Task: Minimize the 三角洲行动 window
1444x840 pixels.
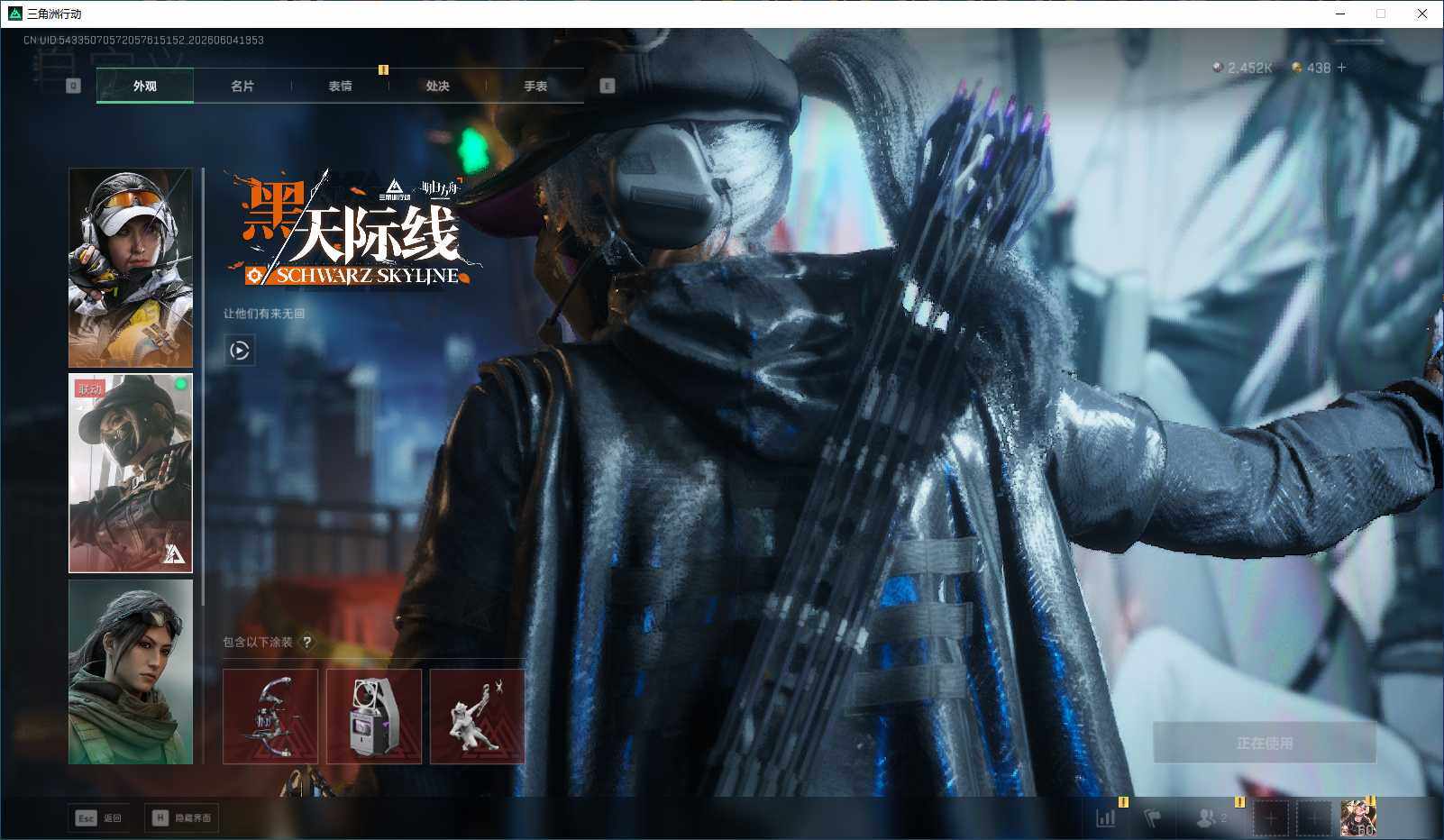Action: point(1339,14)
